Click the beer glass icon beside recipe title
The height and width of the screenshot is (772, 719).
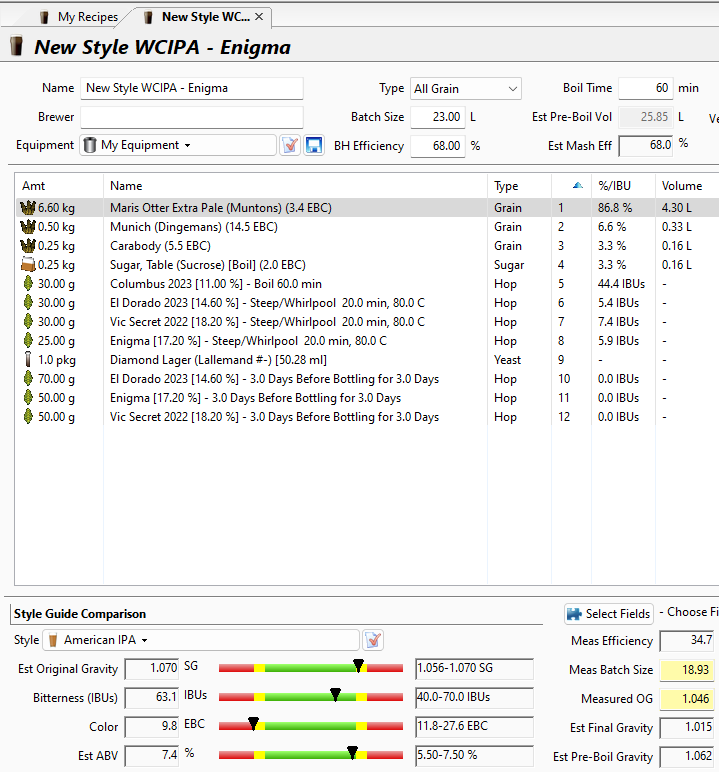[17, 46]
